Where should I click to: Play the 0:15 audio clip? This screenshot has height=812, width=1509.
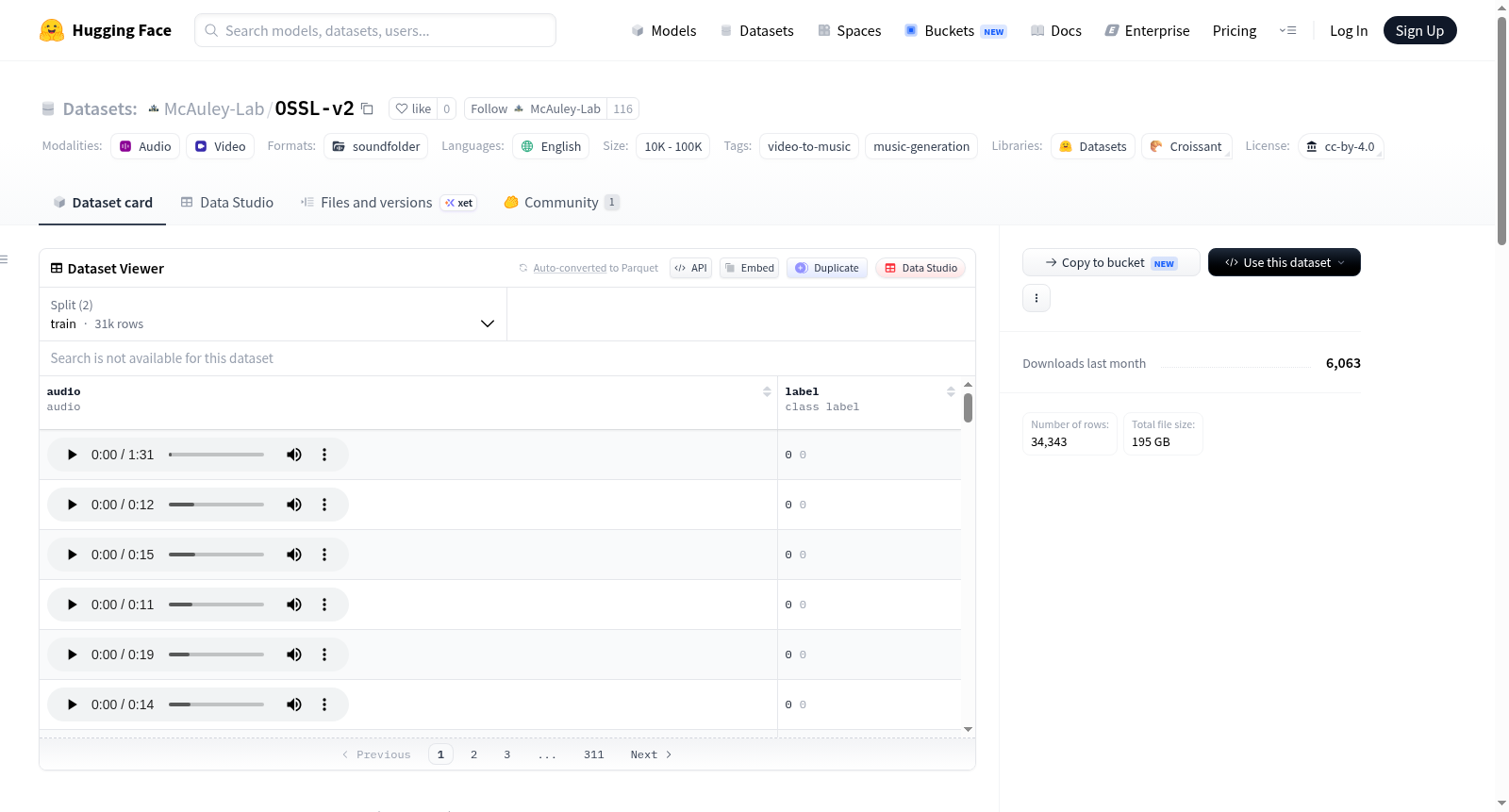(x=72, y=555)
